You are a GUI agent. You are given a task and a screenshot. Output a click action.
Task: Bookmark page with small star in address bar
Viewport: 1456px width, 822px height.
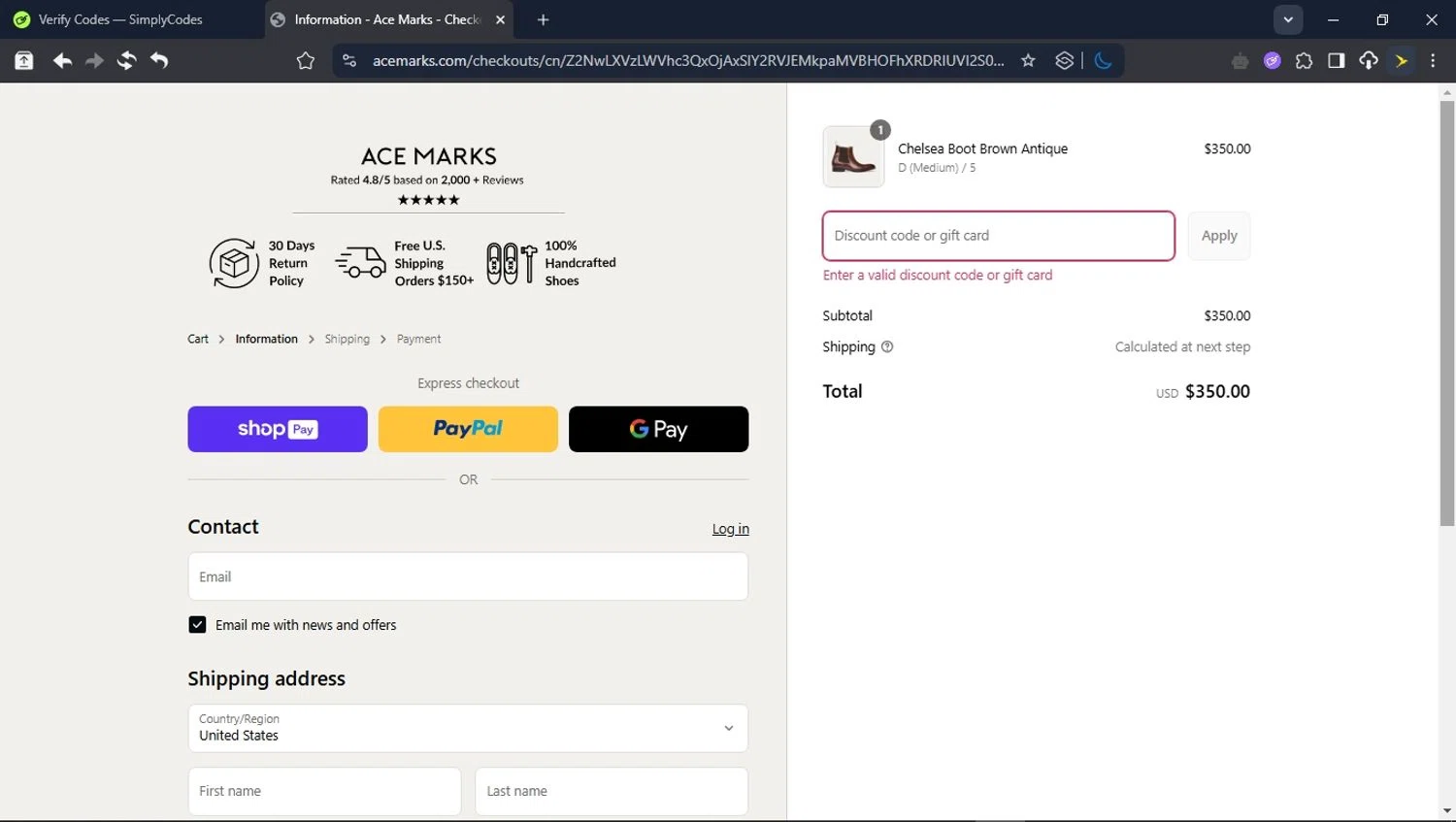[x=1028, y=61]
